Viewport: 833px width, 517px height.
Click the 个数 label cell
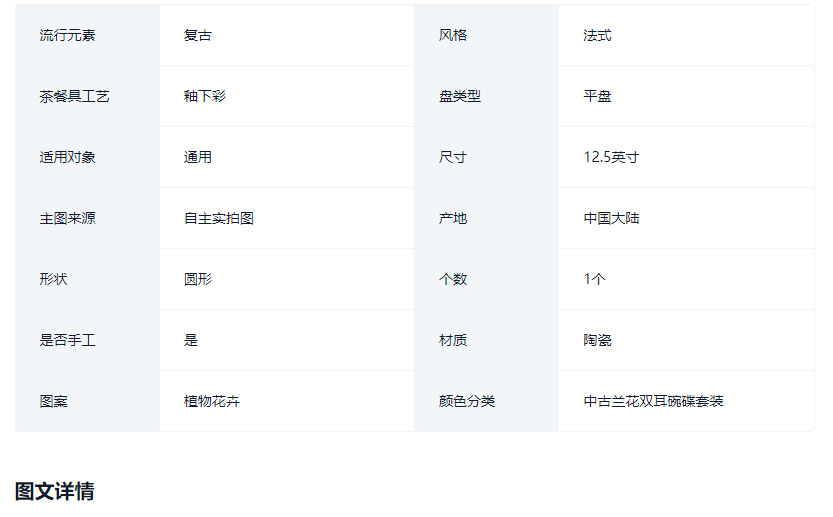[453, 280]
